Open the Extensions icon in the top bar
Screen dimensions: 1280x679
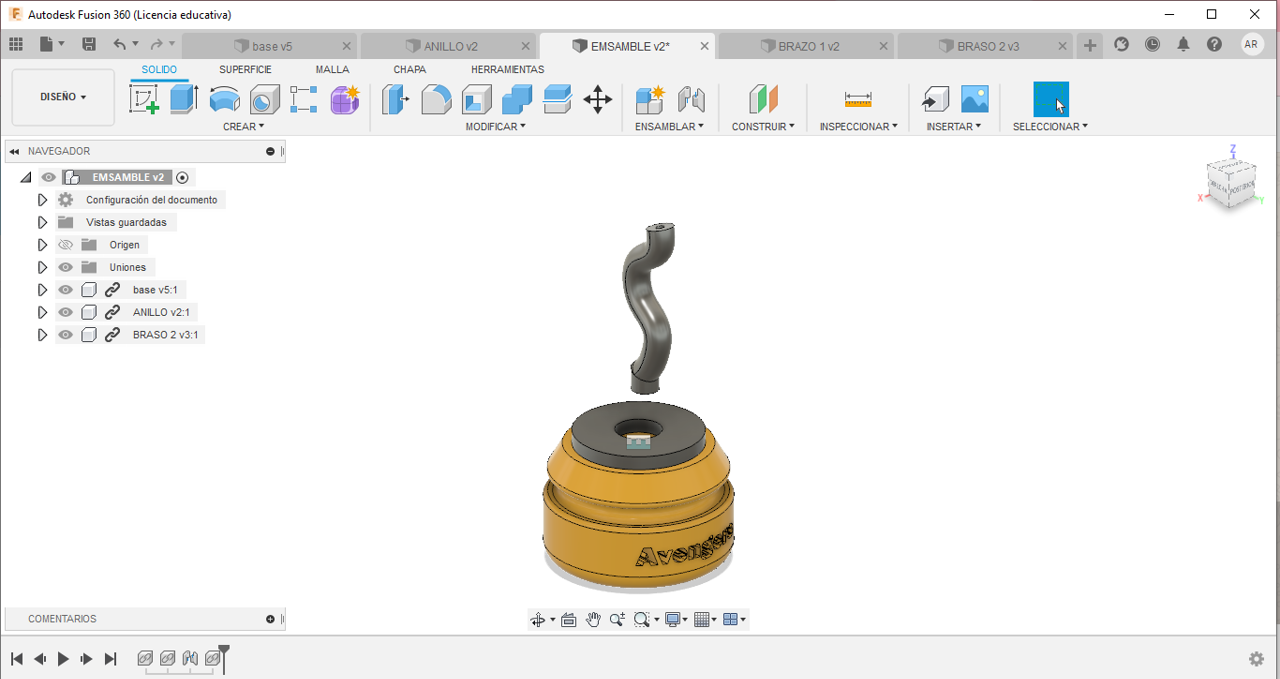click(x=1121, y=44)
